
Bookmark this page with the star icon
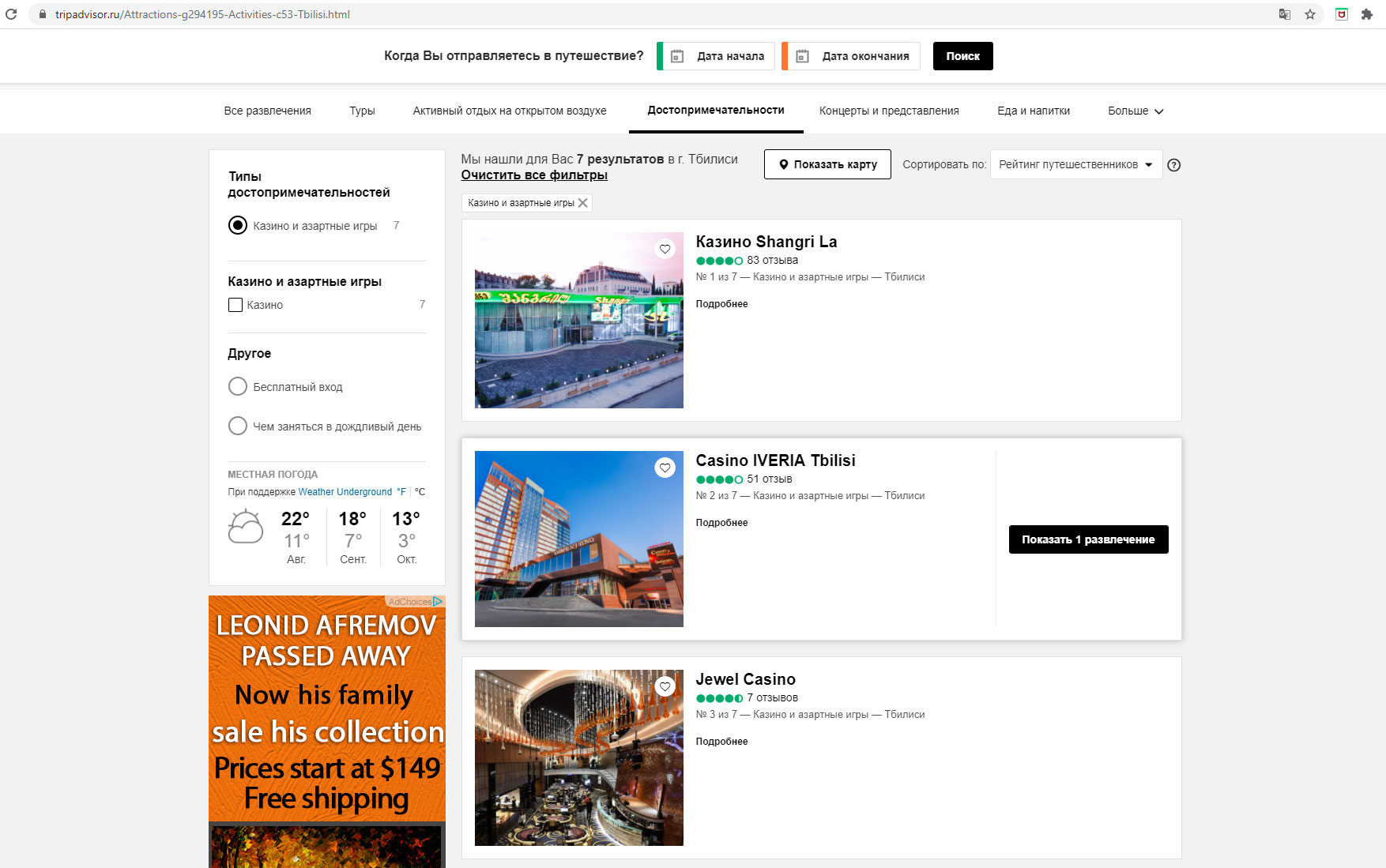pos(1310,14)
